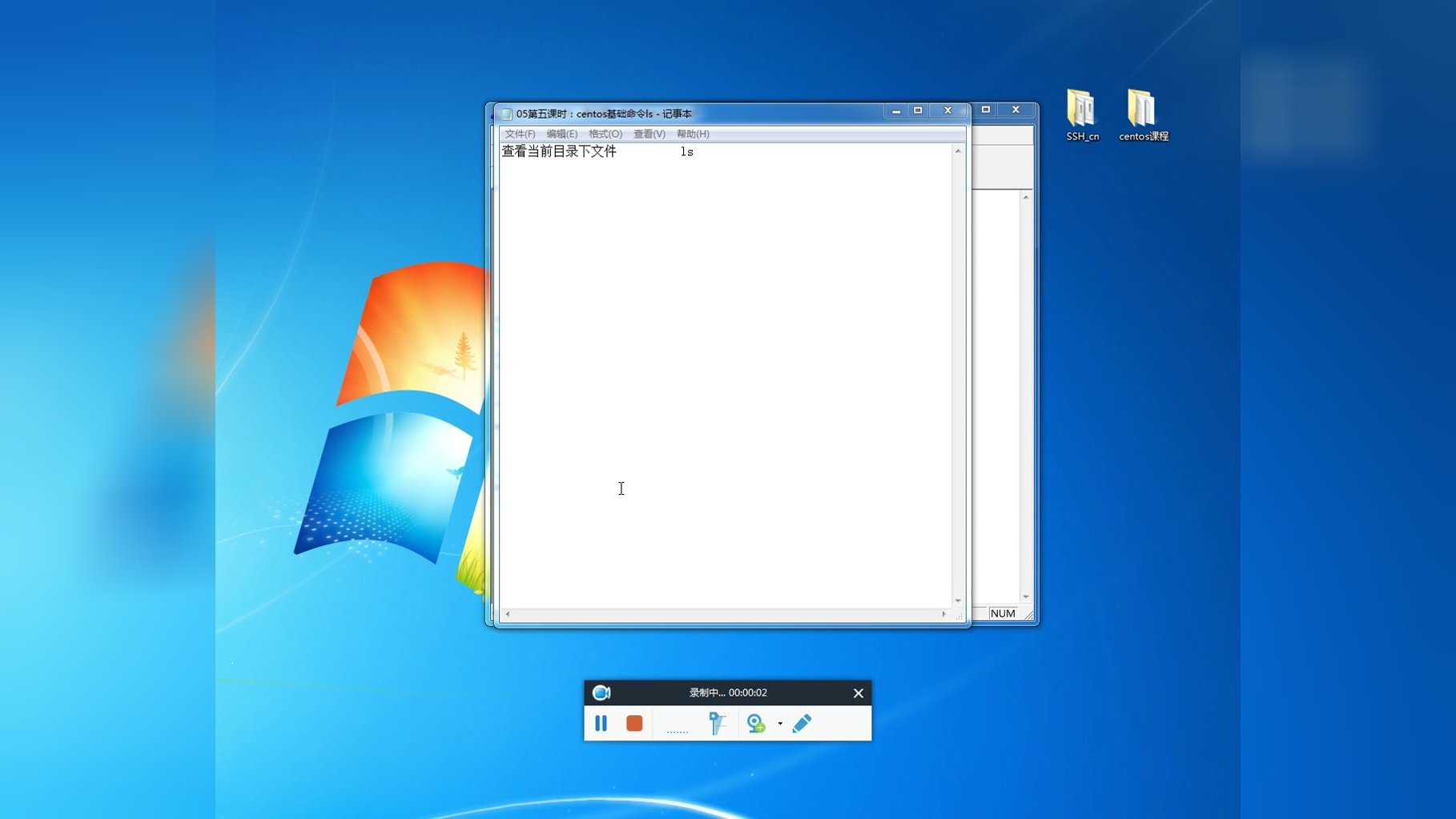
Task: Click Notepad vertical scrollbar up arrow
Action: tap(958, 151)
